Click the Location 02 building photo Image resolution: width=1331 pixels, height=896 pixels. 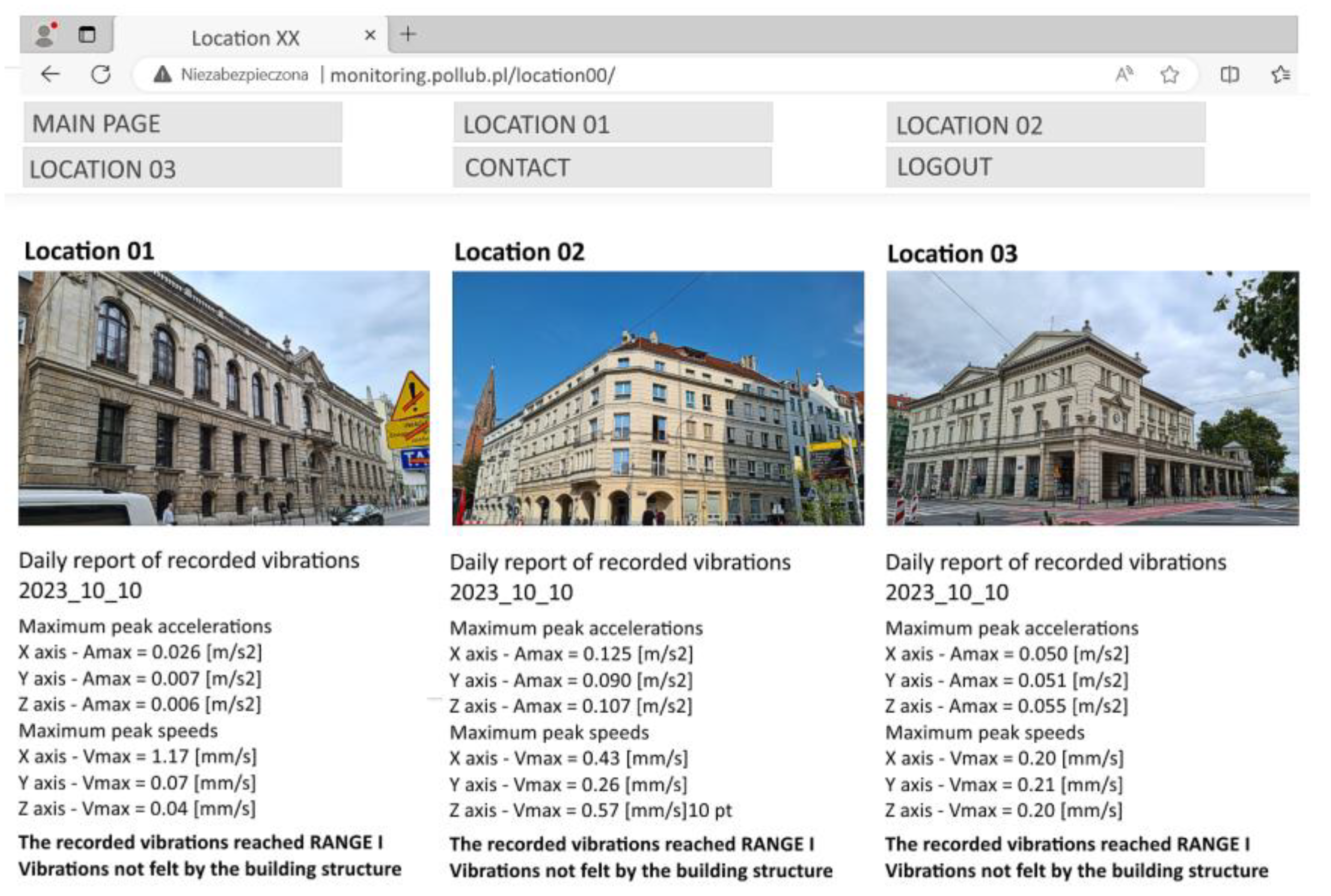[658, 398]
